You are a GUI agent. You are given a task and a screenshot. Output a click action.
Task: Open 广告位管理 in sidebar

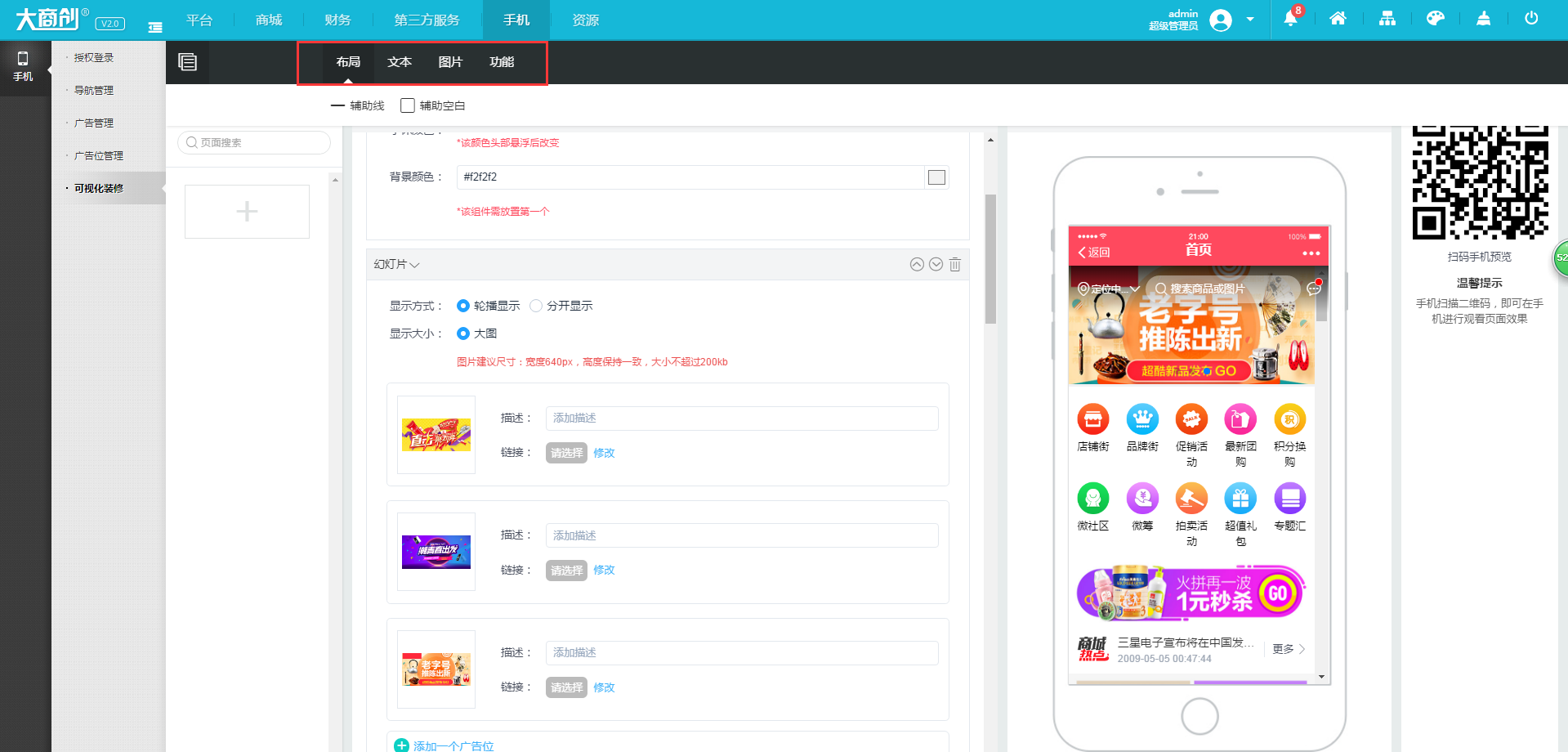tap(99, 155)
